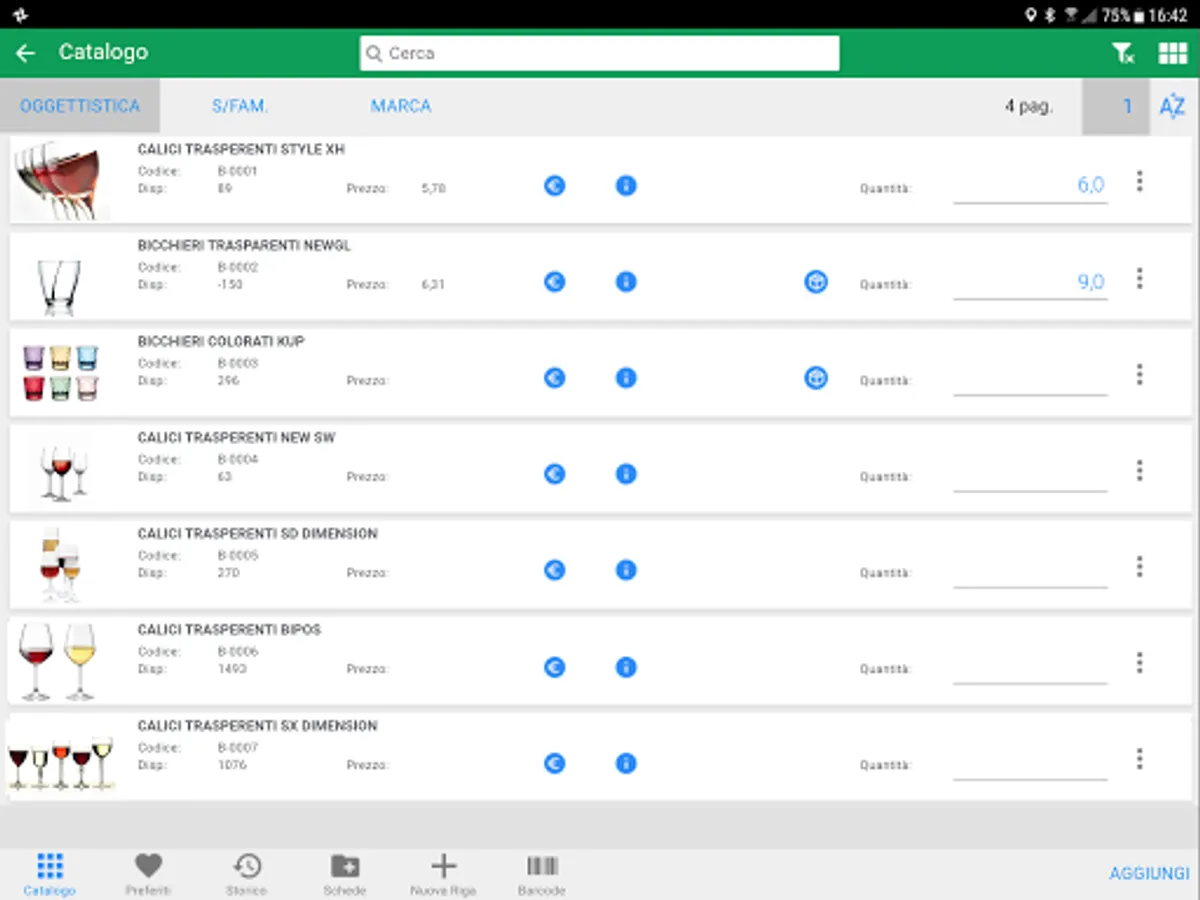Open the Preferiti favorites tab

pos(148,873)
